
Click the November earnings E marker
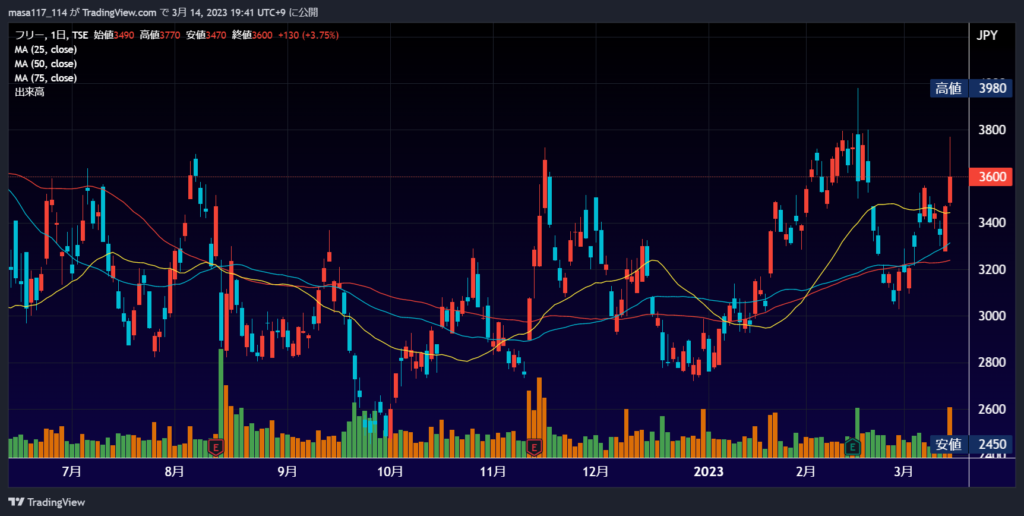pyautogui.click(x=534, y=447)
